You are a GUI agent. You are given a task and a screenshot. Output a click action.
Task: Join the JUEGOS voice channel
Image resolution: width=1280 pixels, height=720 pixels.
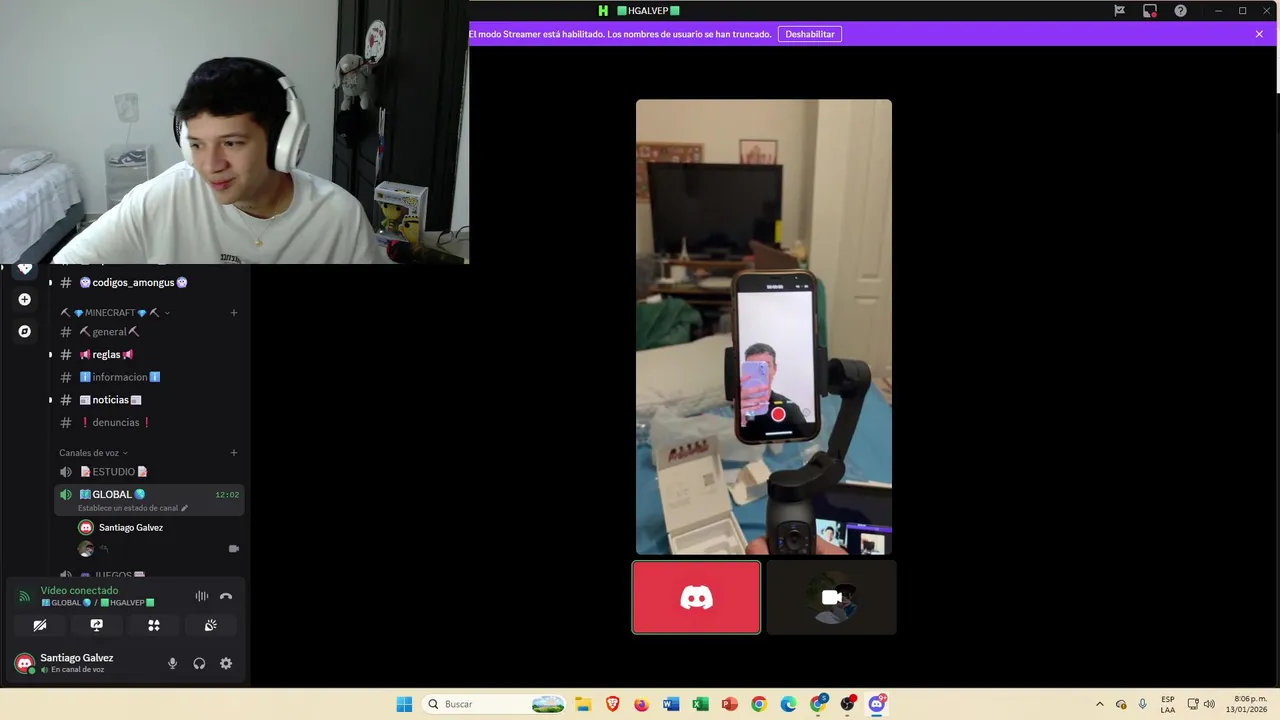tap(114, 576)
